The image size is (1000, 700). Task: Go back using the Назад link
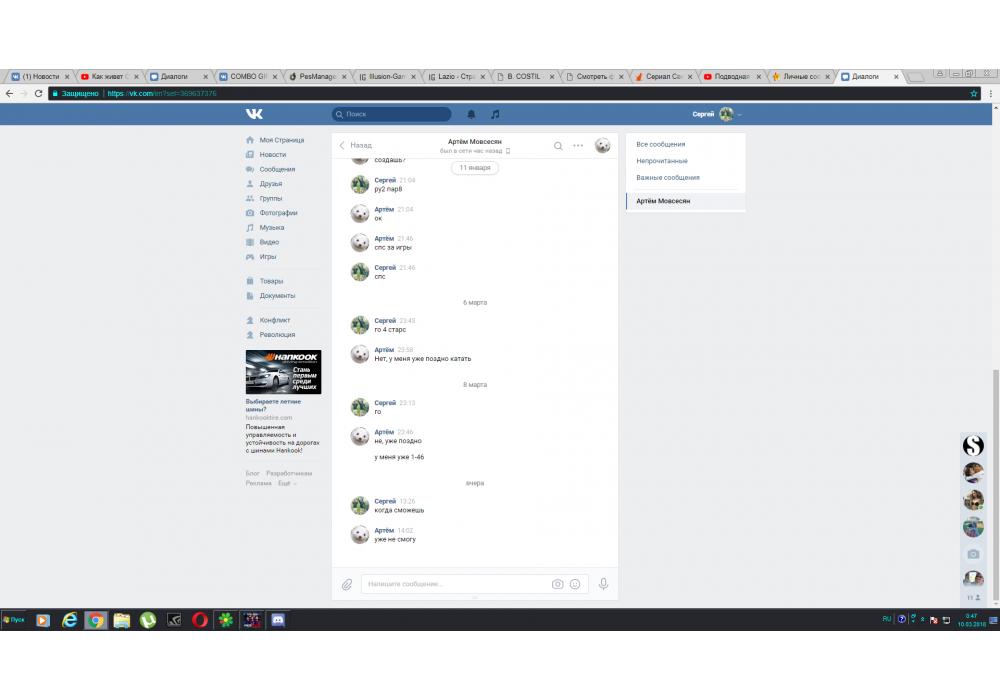pyautogui.click(x=355, y=145)
